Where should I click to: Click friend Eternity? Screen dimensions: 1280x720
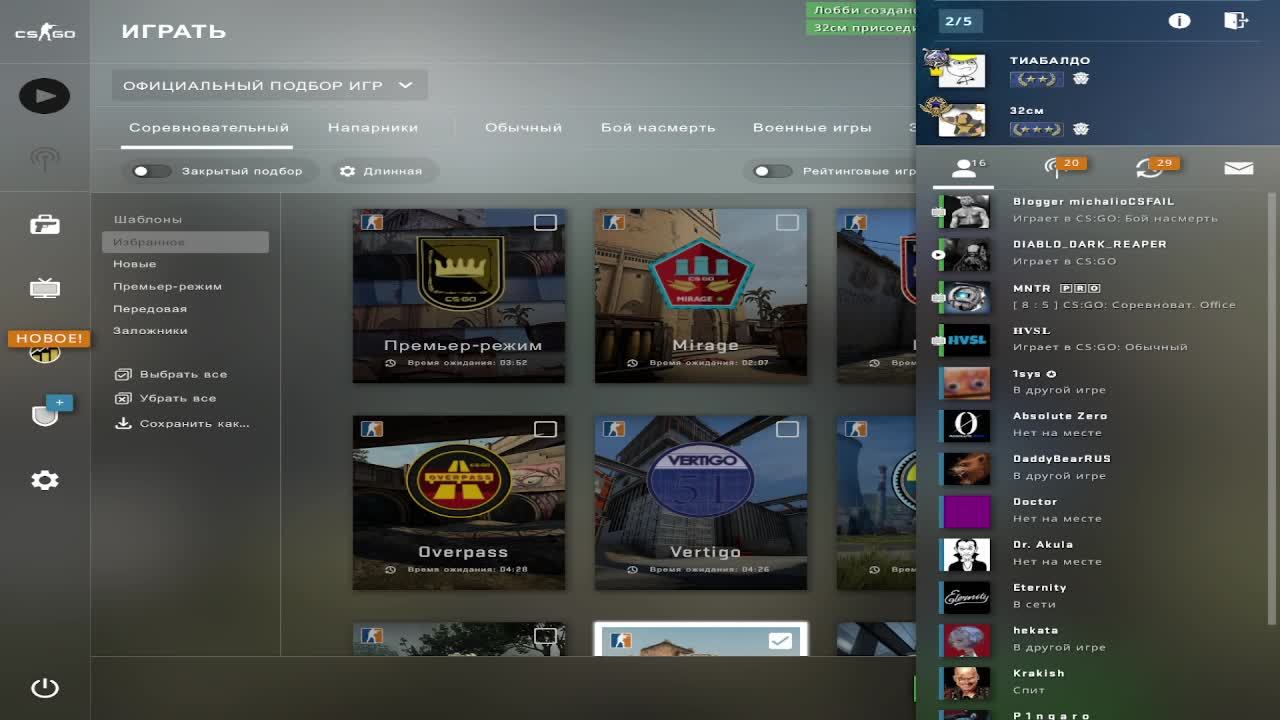click(x=1098, y=597)
